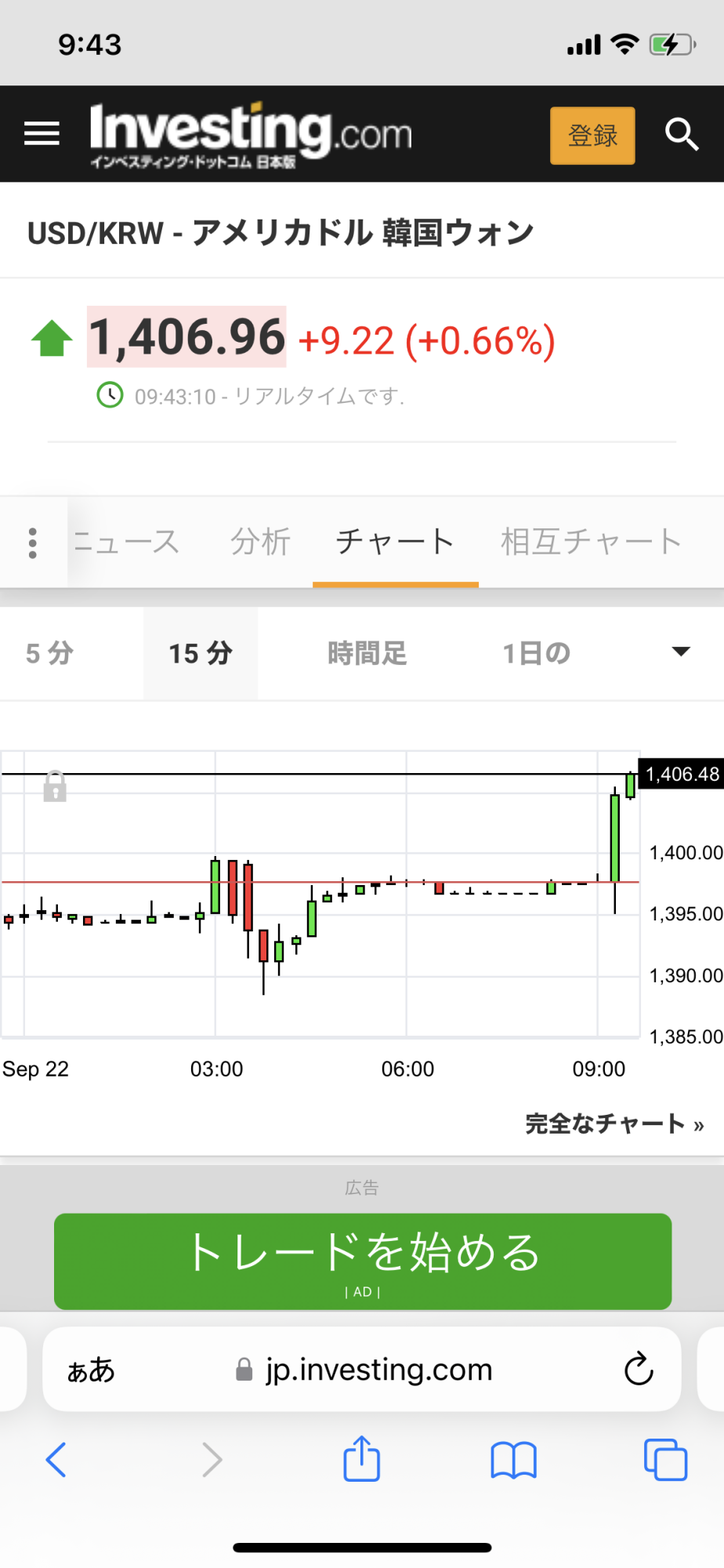Switch to the 相互チャート tab
The image size is (724, 1568).
tap(591, 542)
